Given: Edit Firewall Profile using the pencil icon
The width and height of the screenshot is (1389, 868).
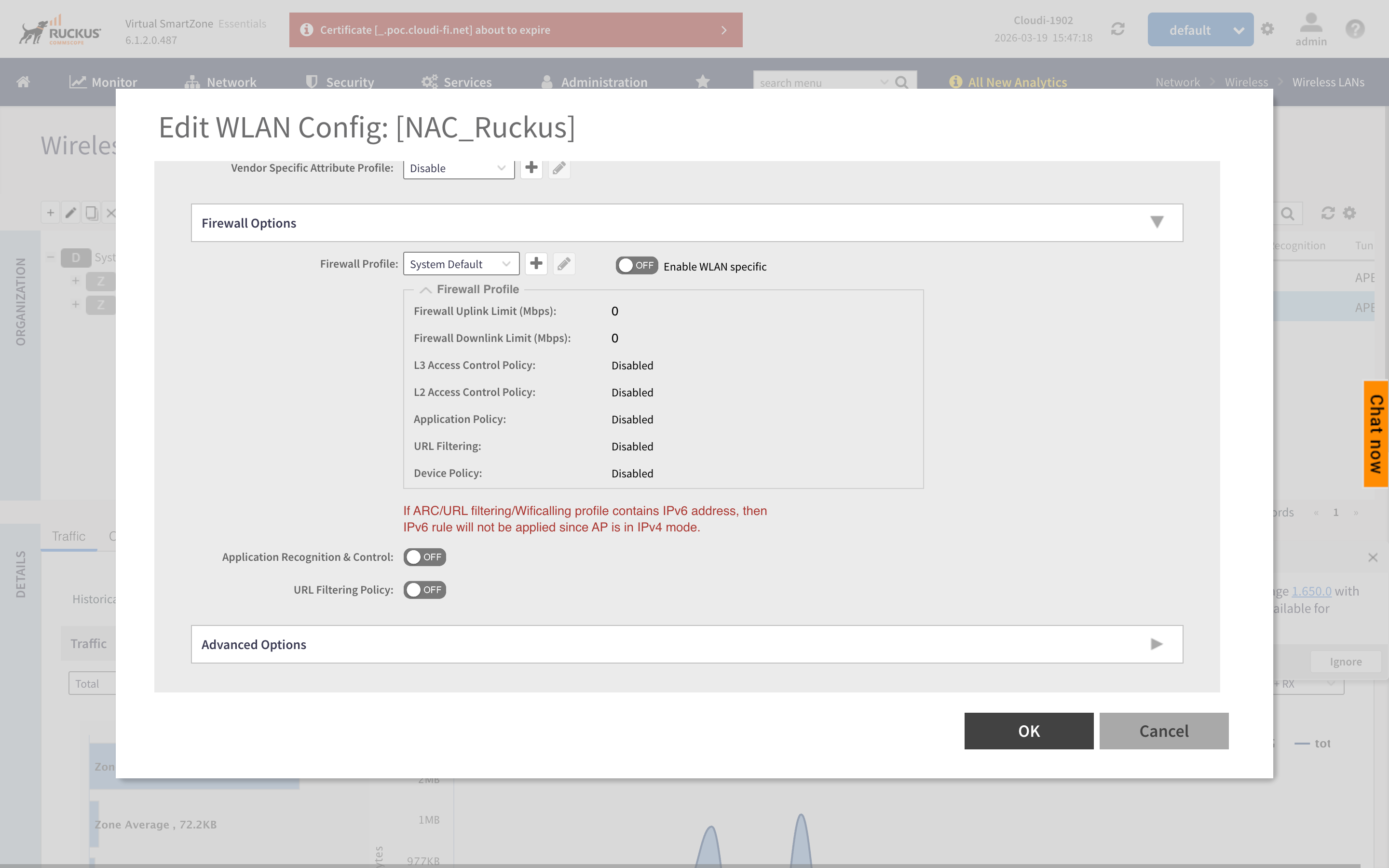Looking at the screenshot, I should pos(564,263).
